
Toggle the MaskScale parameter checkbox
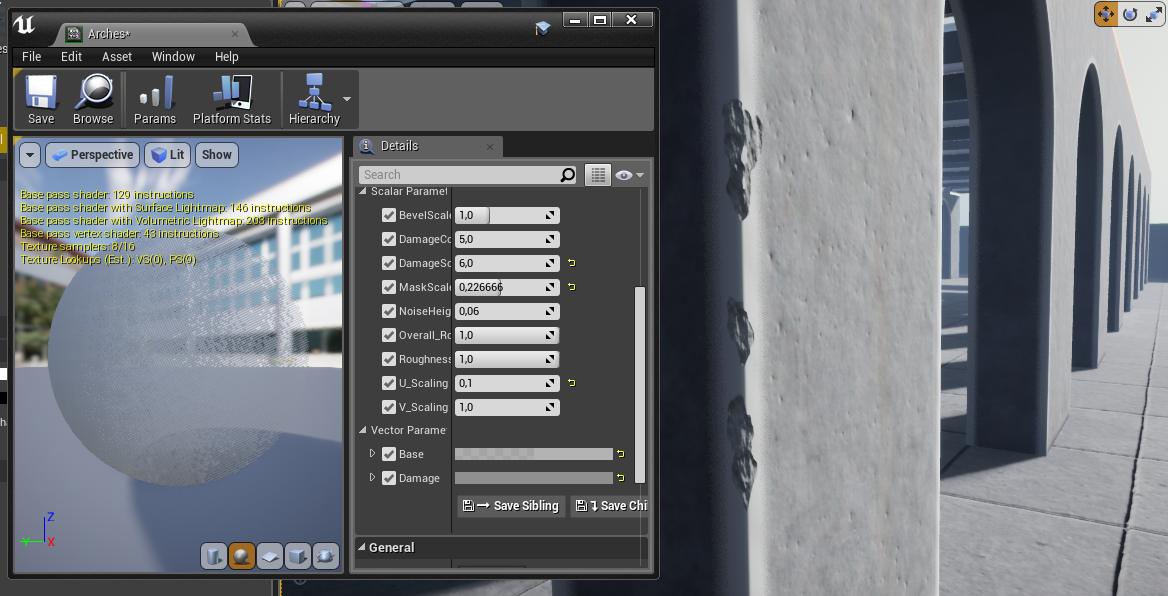pos(390,287)
